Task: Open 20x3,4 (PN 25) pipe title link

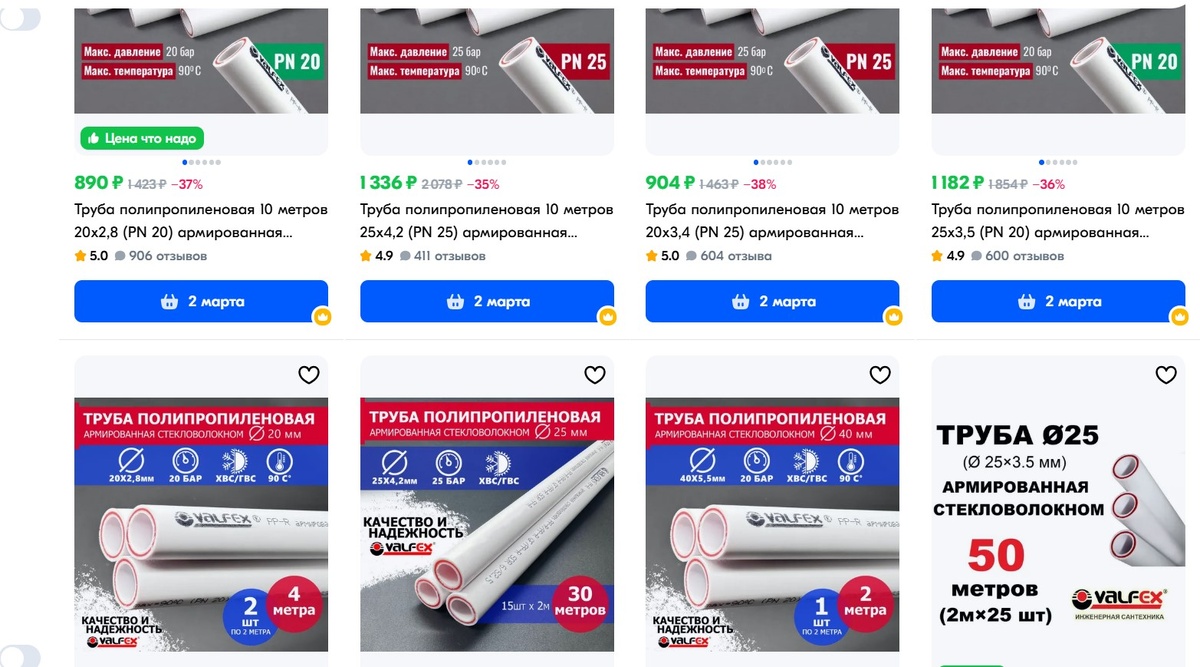Action: 772,221
